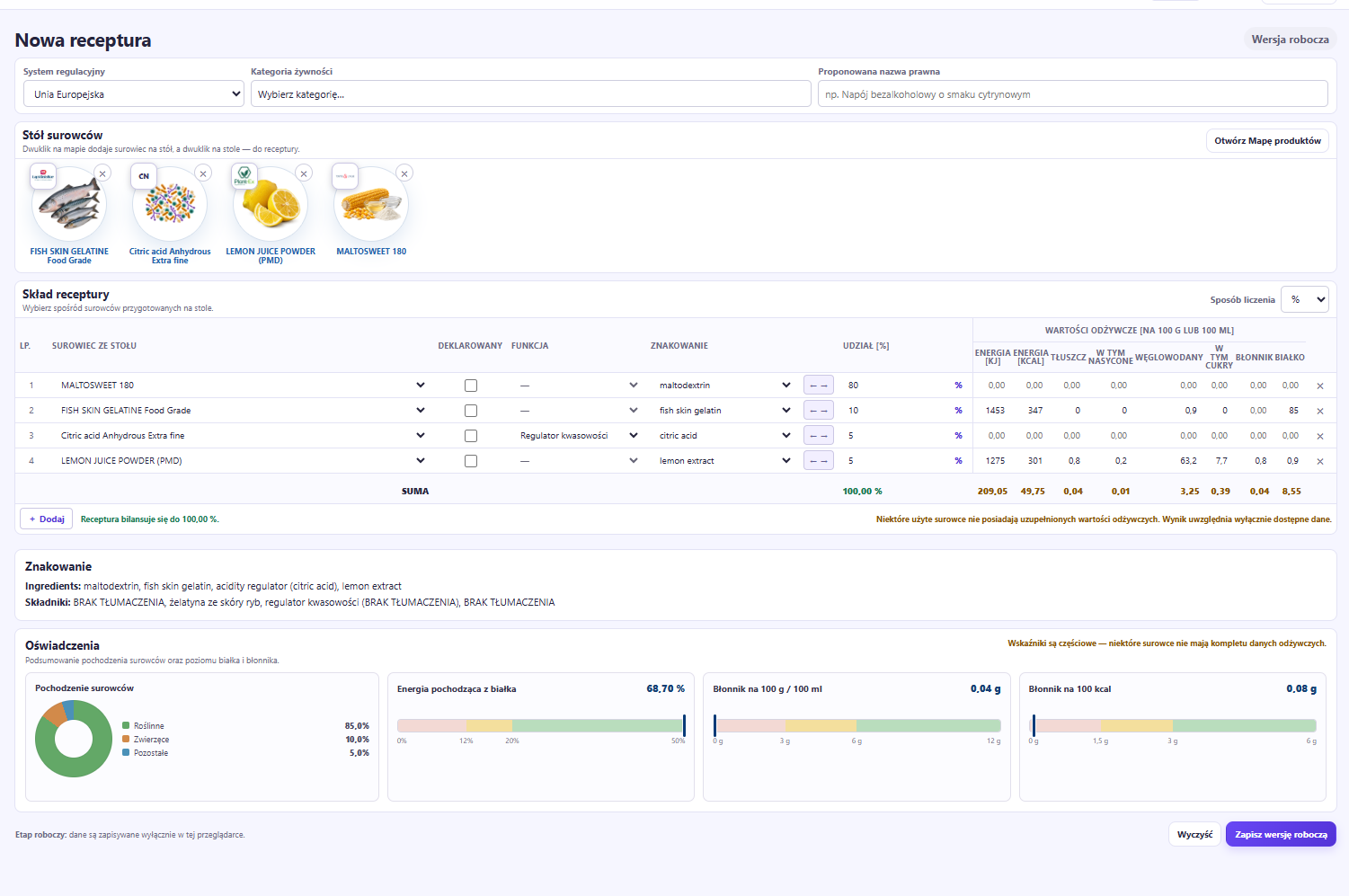Click the dash button beside citric acid labeling

(819, 436)
